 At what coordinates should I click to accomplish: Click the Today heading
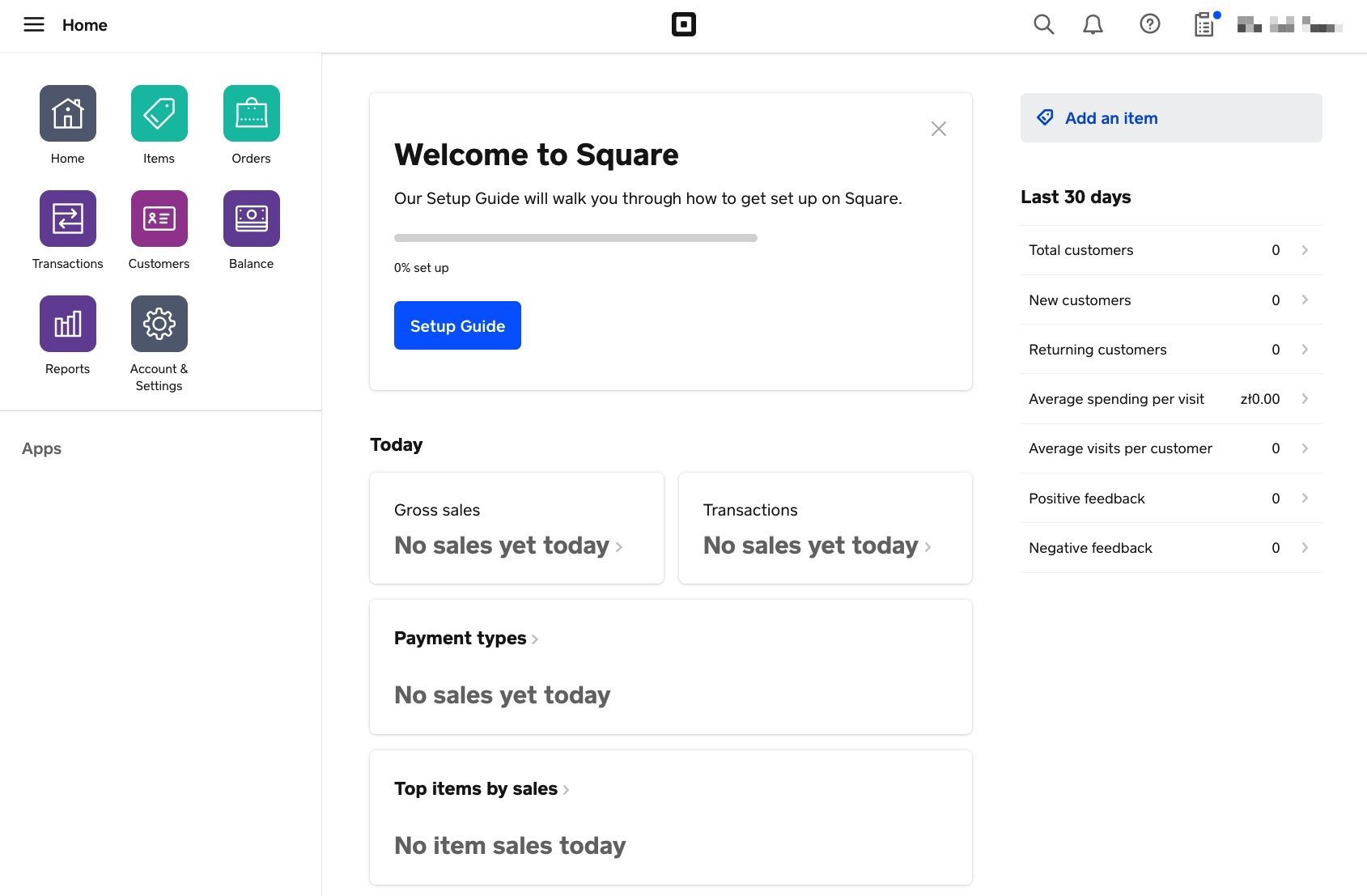click(396, 444)
